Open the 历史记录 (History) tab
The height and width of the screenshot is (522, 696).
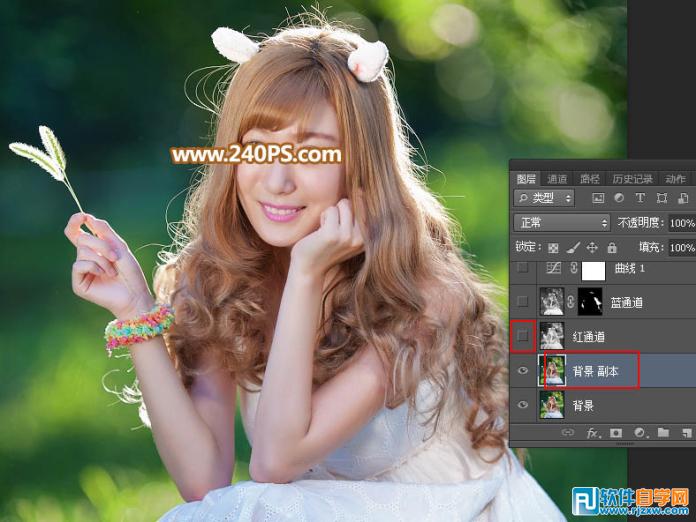(633, 179)
